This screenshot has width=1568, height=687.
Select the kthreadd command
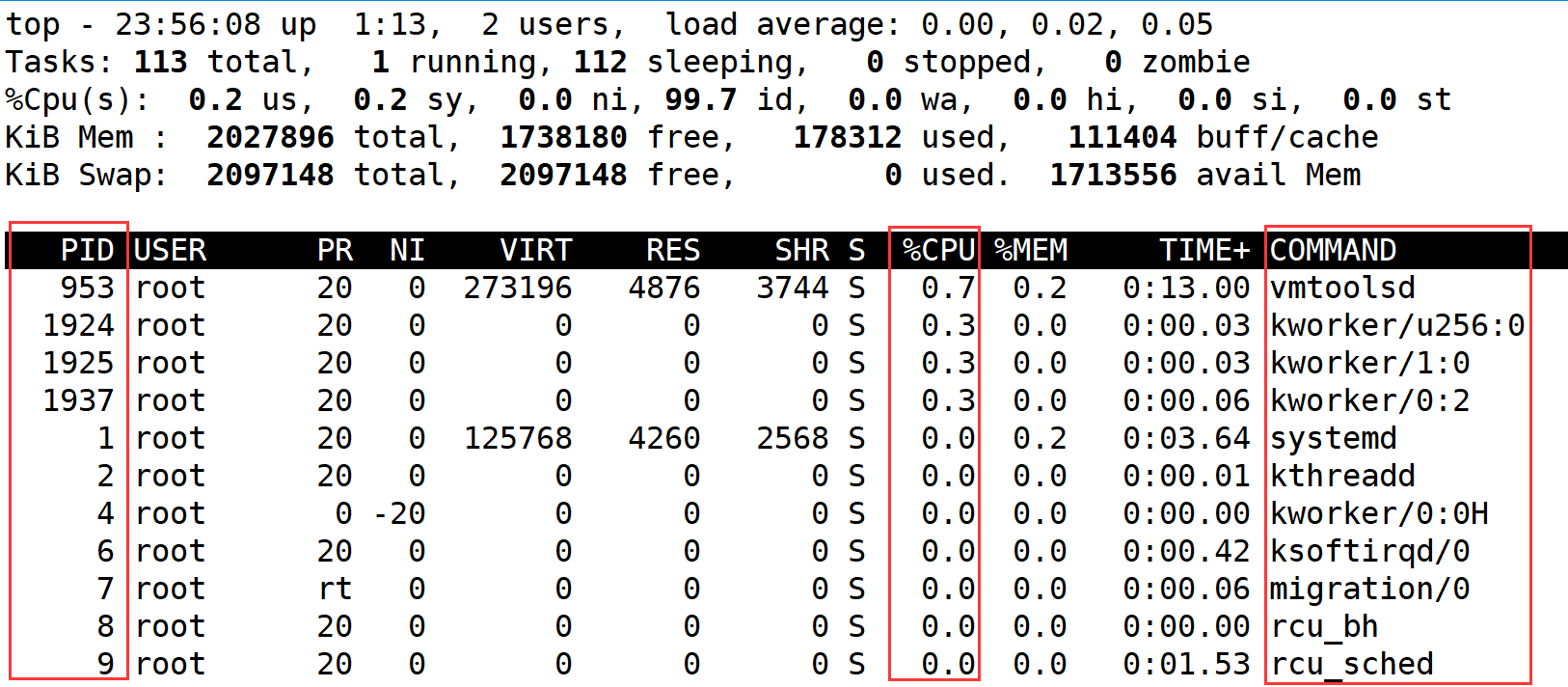[1342, 477]
